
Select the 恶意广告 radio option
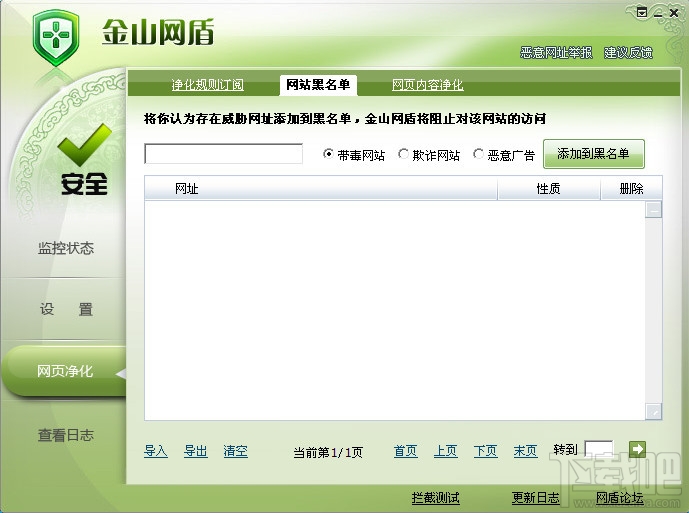point(478,154)
